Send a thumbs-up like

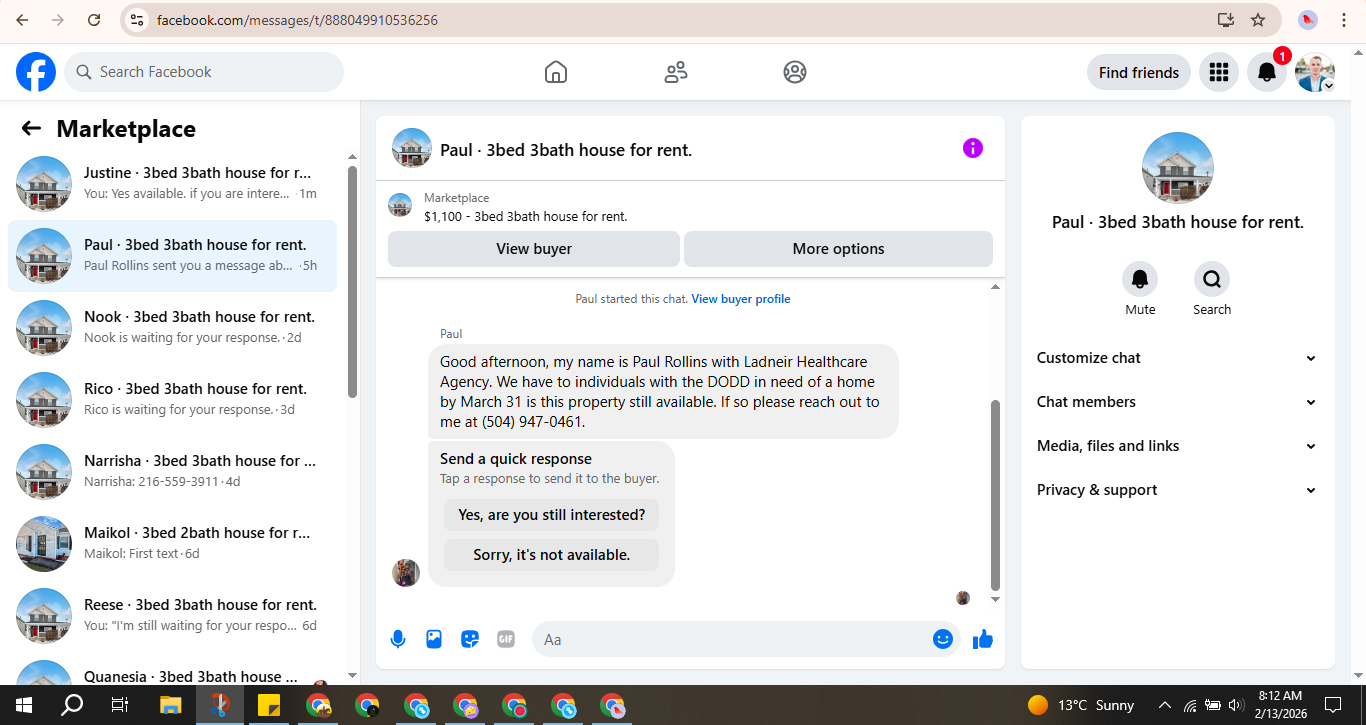tap(983, 639)
